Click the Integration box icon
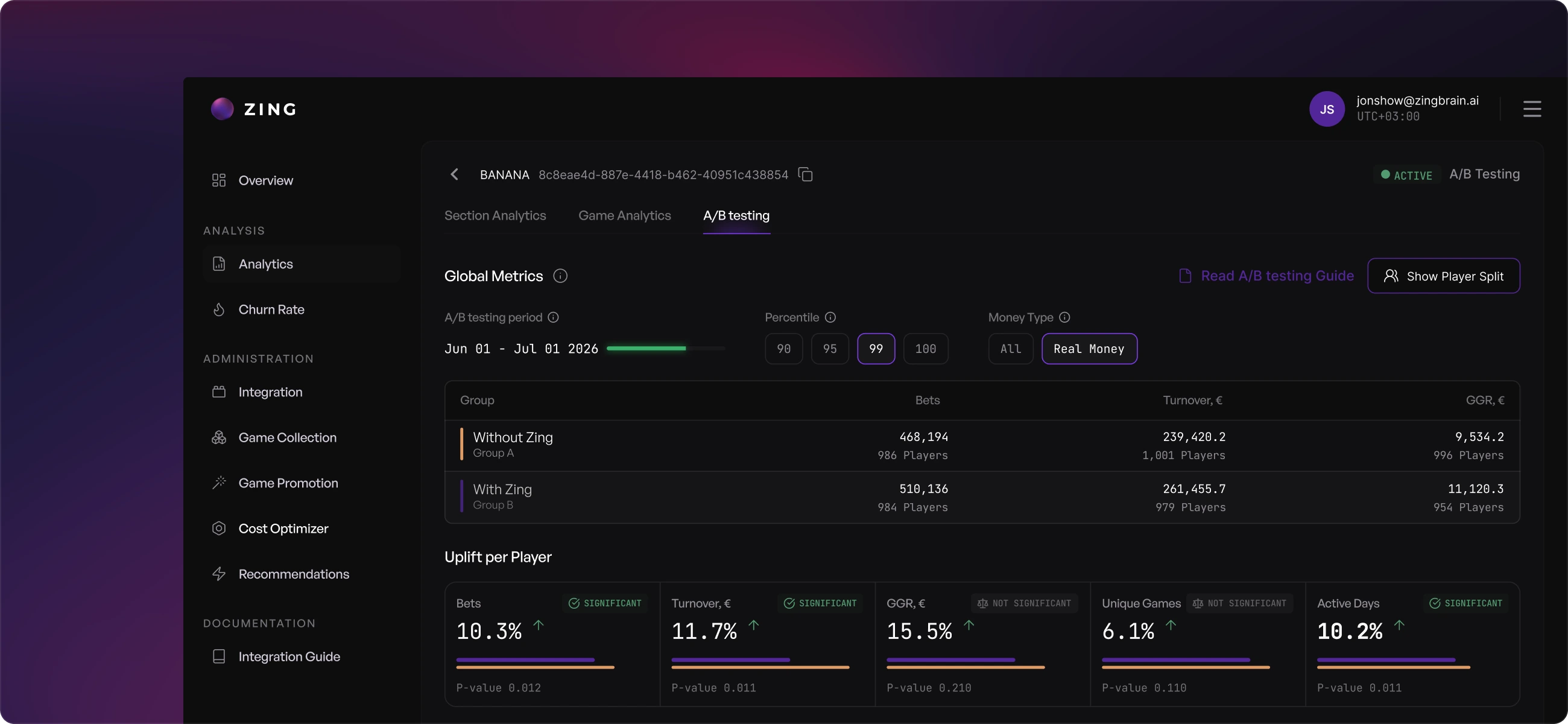Screen dimensions: 1568x724 point(218,392)
